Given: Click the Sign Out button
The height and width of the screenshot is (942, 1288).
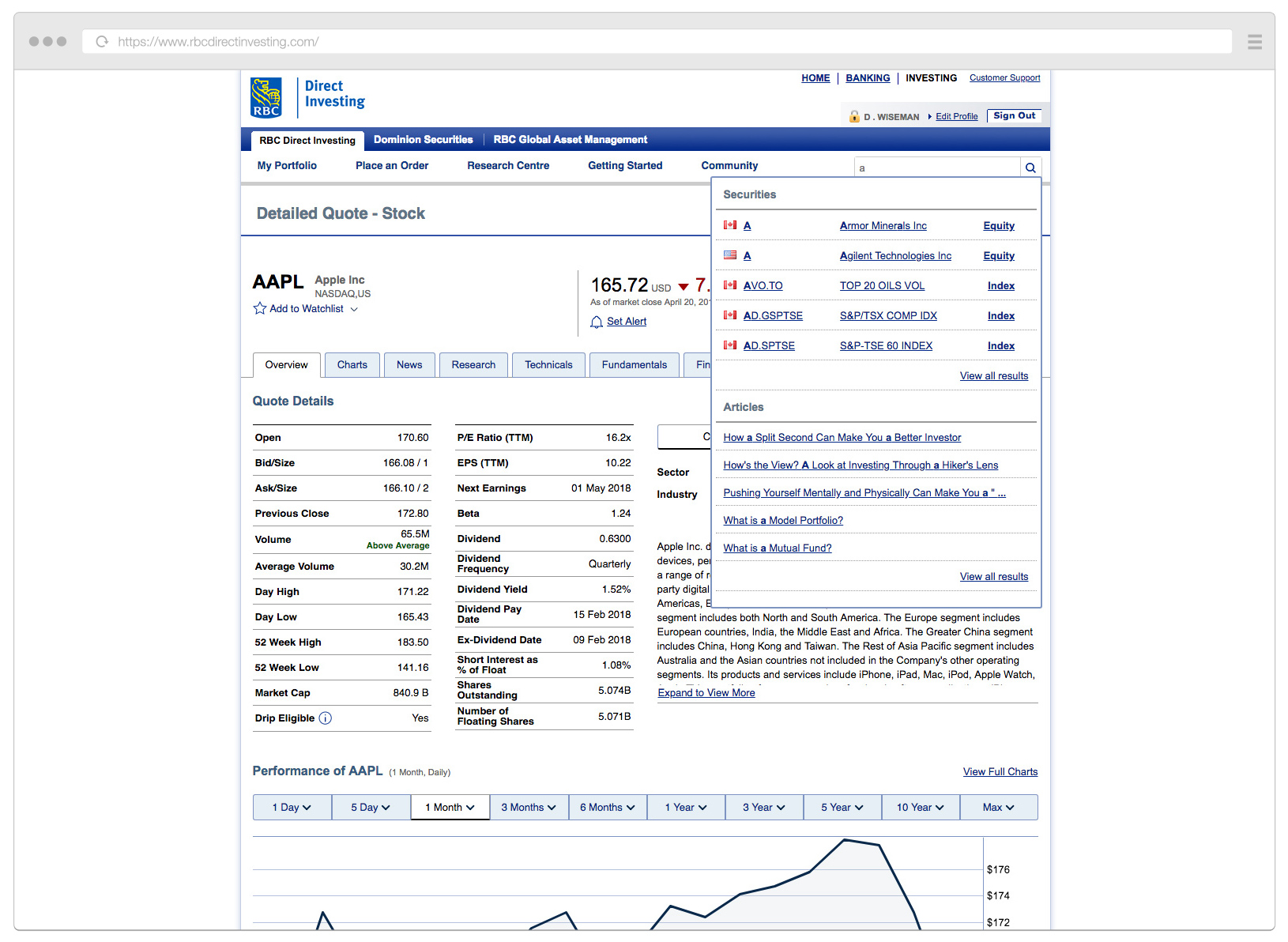Looking at the screenshot, I should (x=1014, y=116).
